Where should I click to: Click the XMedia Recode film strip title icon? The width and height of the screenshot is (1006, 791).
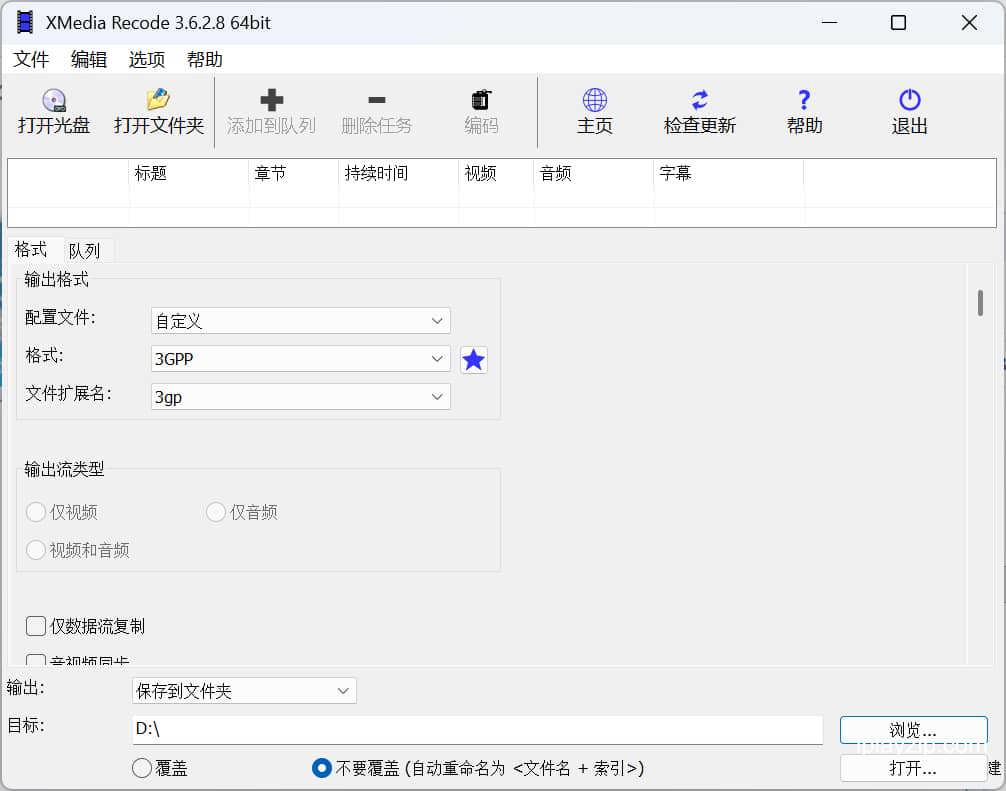click(24, 22)
